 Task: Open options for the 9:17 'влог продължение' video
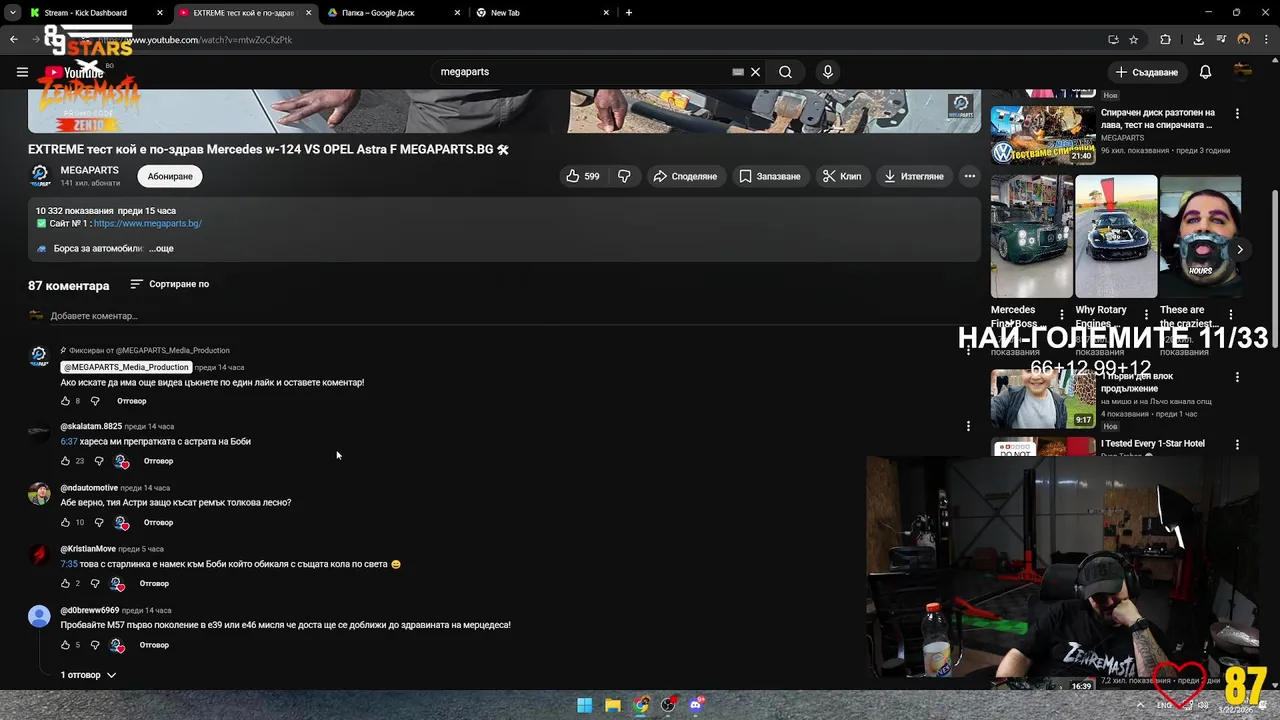click(1237, 377)
